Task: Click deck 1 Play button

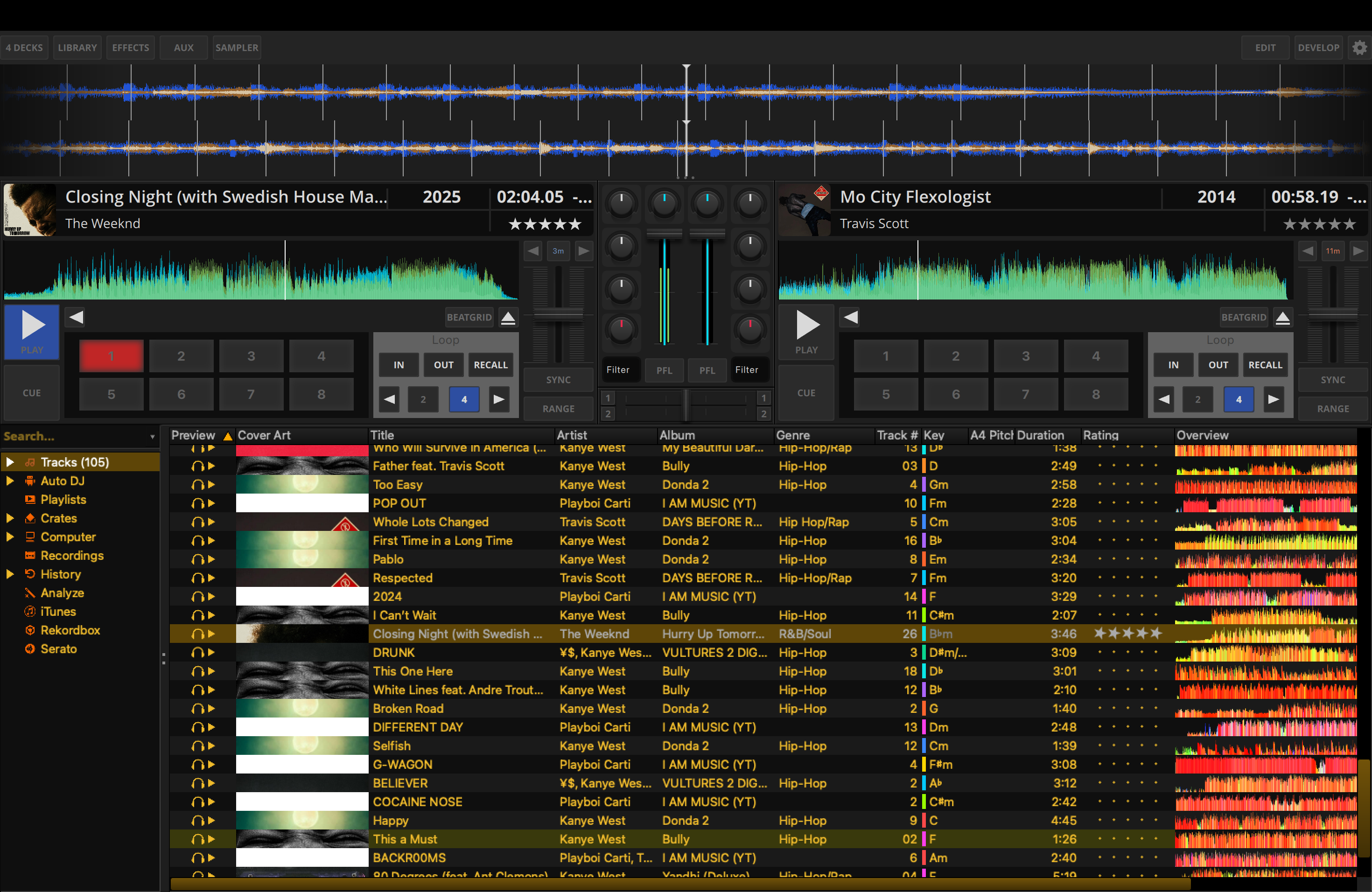Action: click(32, 332)
